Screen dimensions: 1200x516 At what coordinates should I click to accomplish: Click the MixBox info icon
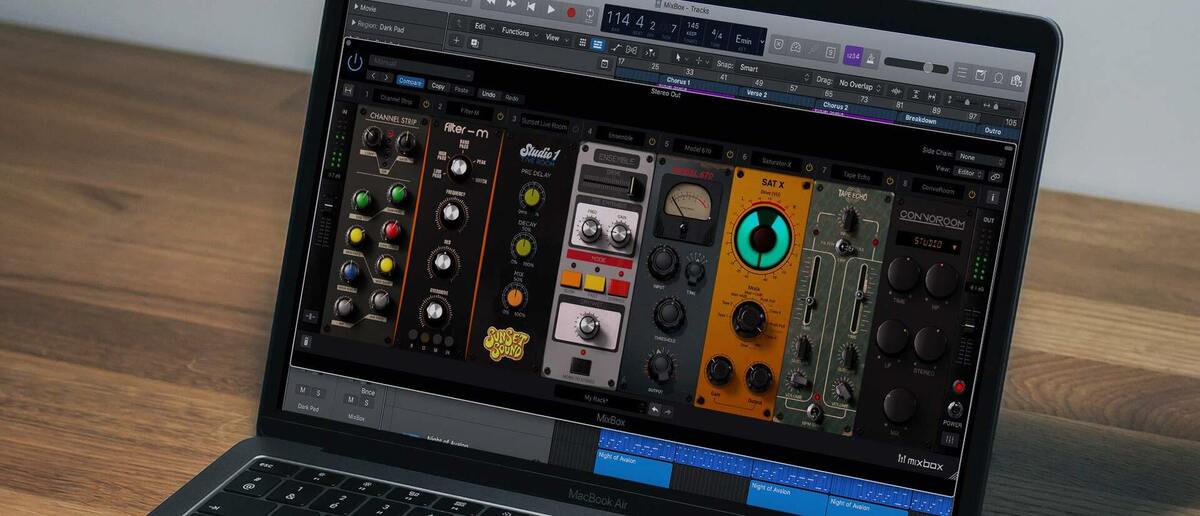pyautogui.click(x=992, y=197)
